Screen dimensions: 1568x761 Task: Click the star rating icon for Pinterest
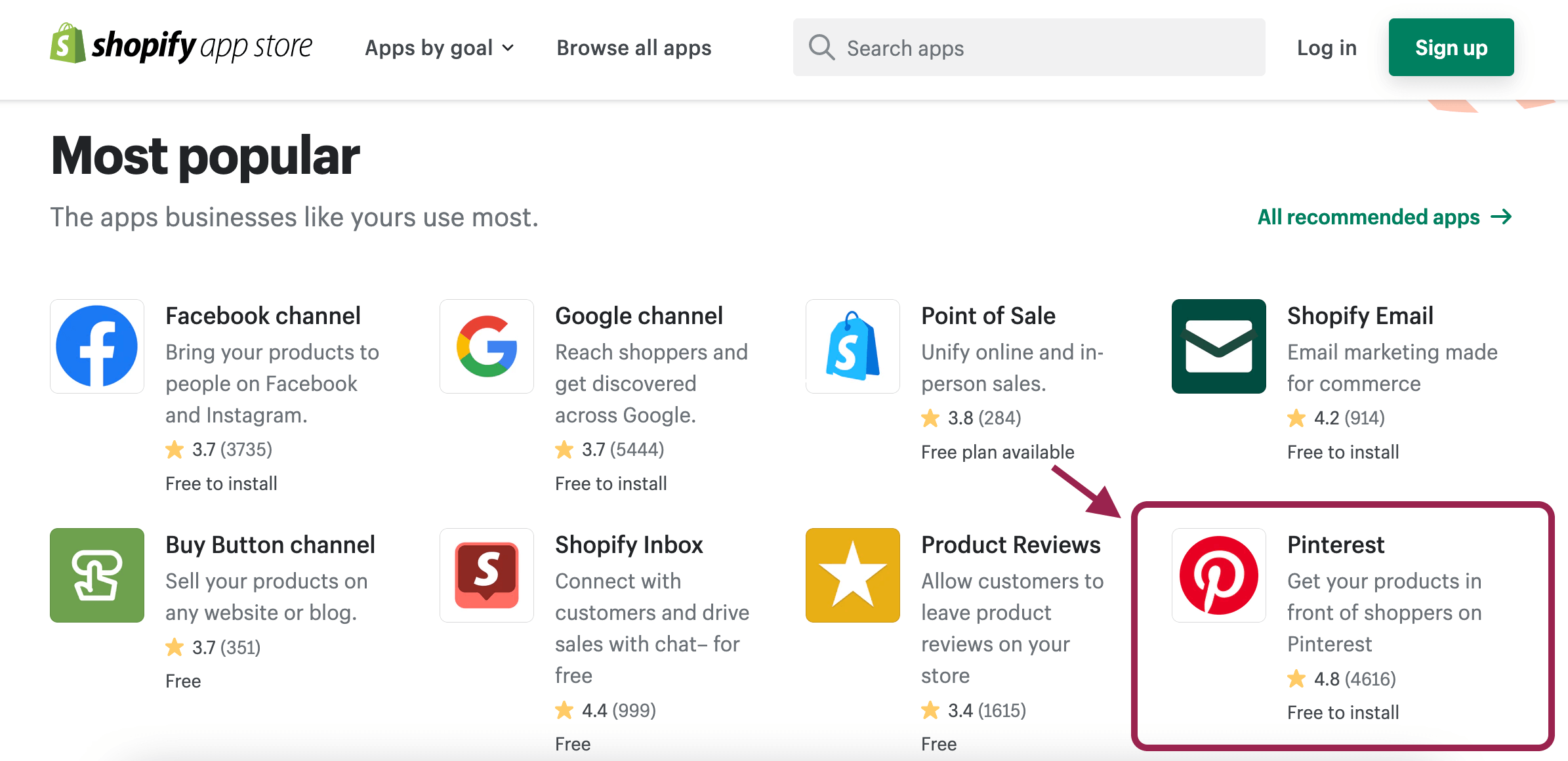[1296, 678]
